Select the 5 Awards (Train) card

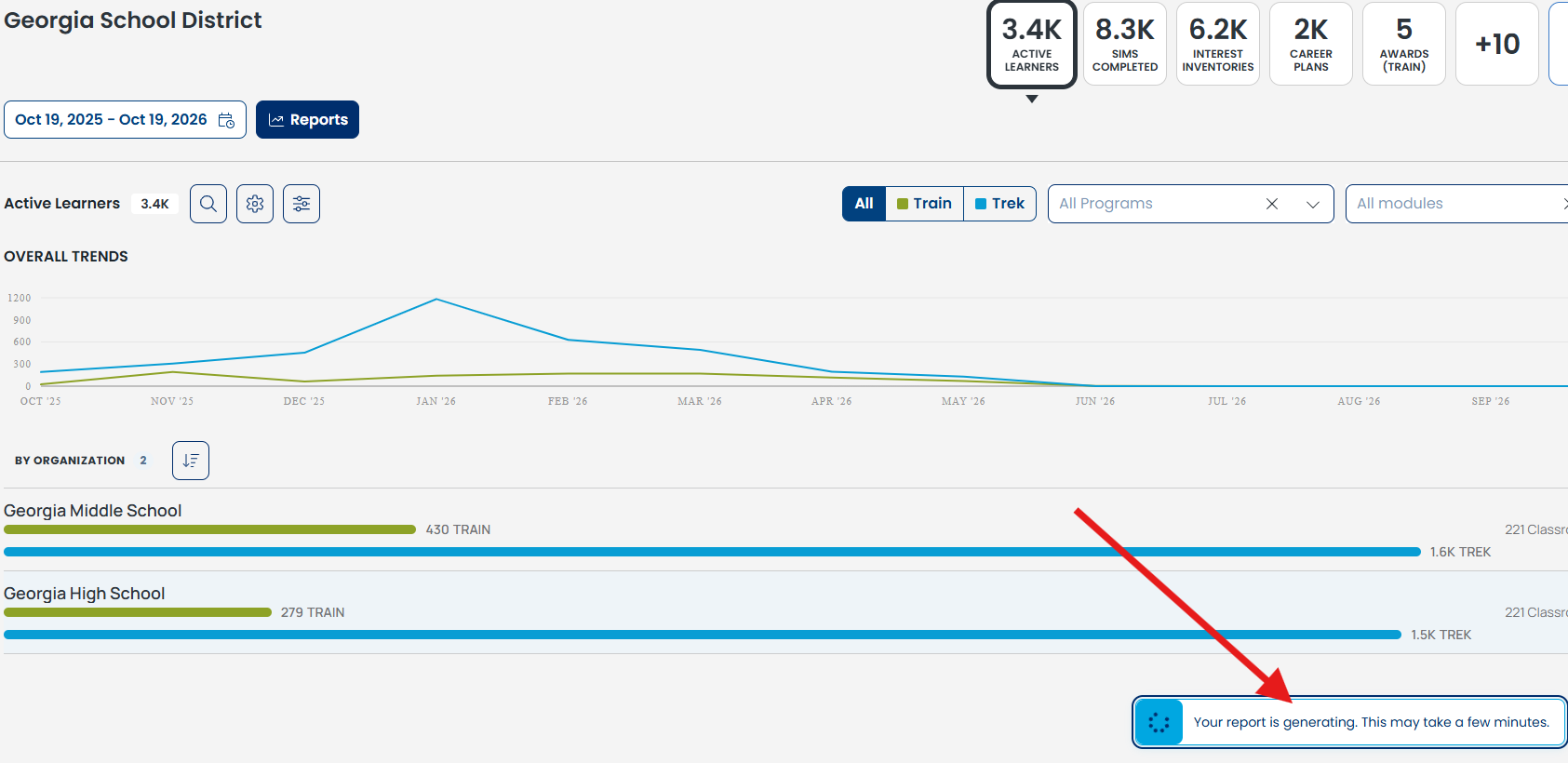click(x=1404, y=44)
